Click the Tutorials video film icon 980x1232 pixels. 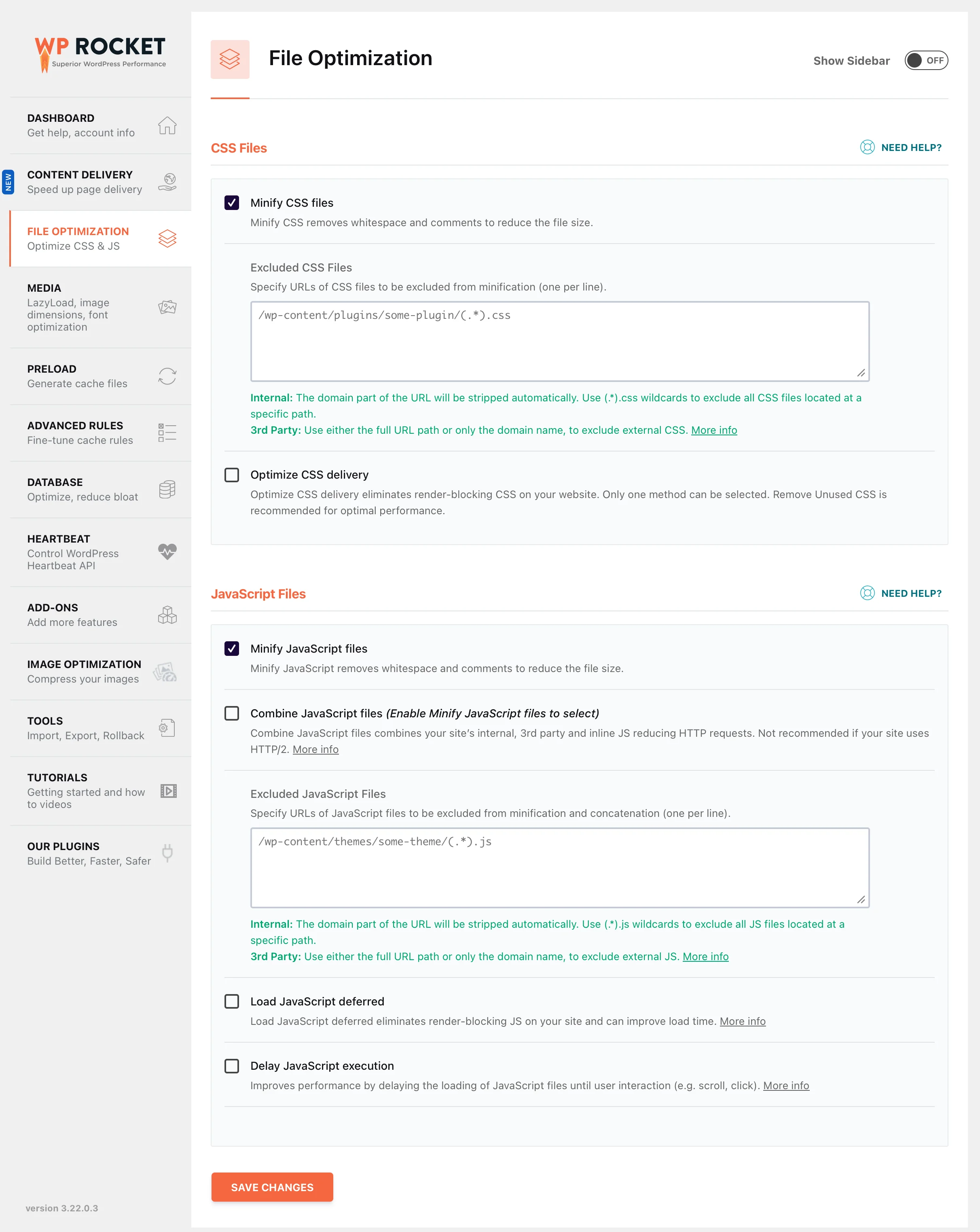(169, 791)
